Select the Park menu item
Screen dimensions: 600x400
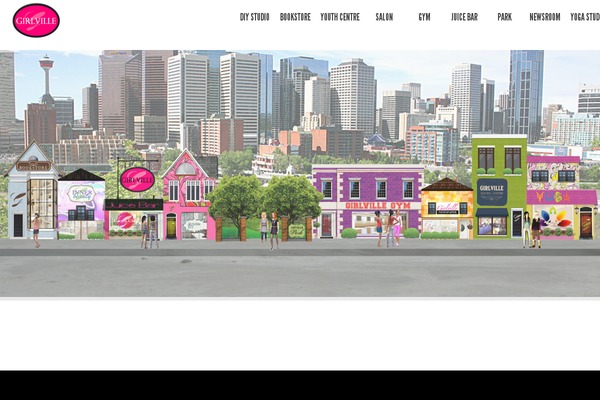(504, 17)
